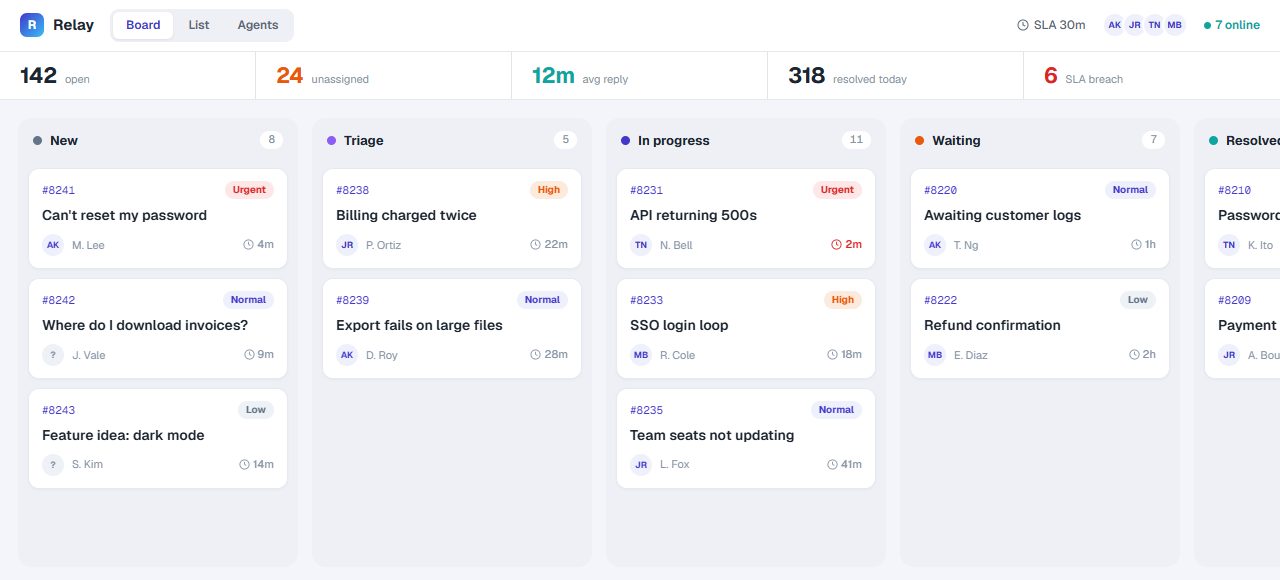This screenshot has width=1280, height=580.
Task: Open the 12m avg reply stat
Action: point(640,76)
